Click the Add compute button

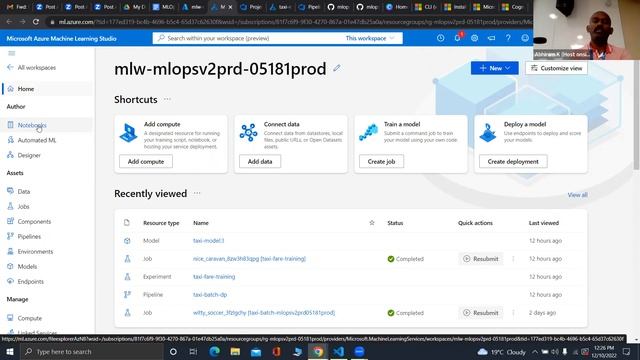(146, 161)
